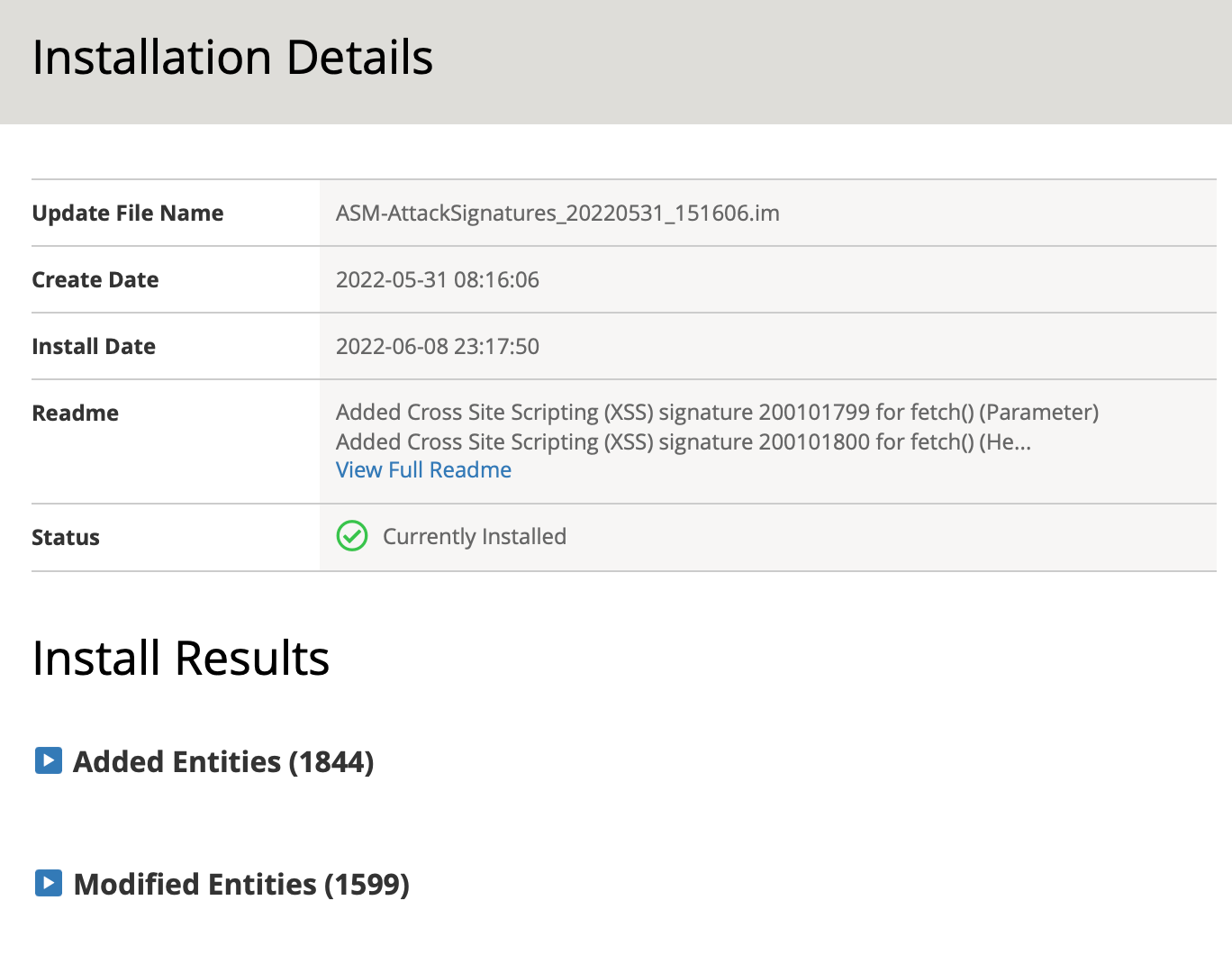The image size is (1232, 955).
Task: Click the Install Results section heading
Action: pyautogui.click(x=181, y=659)
